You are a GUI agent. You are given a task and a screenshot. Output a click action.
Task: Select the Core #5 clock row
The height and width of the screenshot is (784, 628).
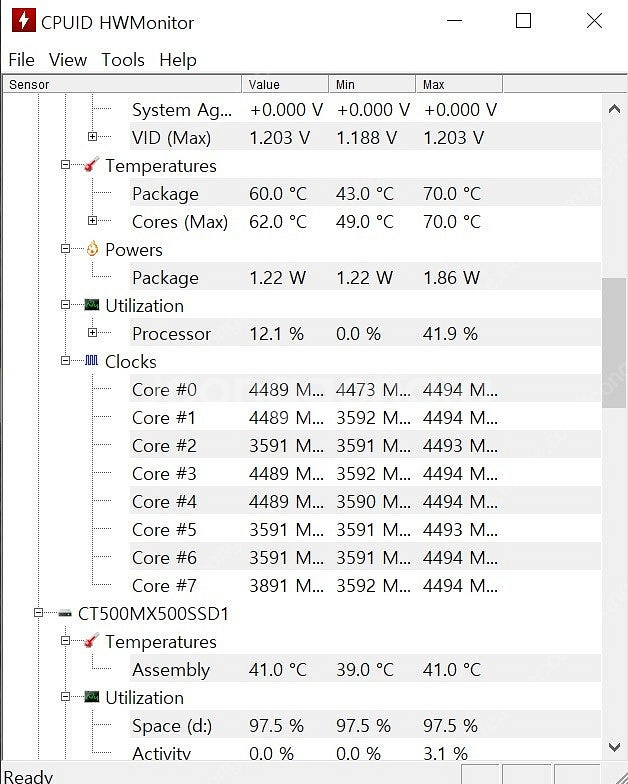tap(365, 530)
